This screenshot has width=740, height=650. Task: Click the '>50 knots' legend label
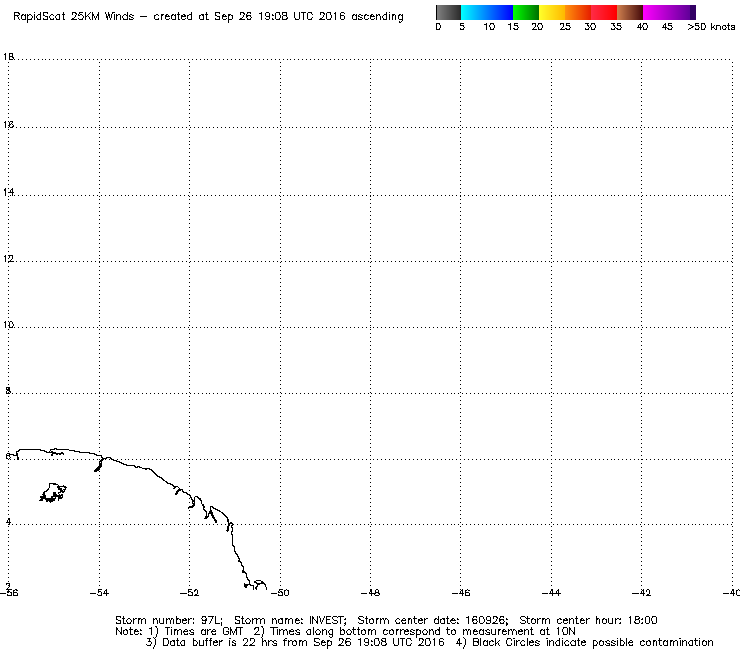coord(711,27)
